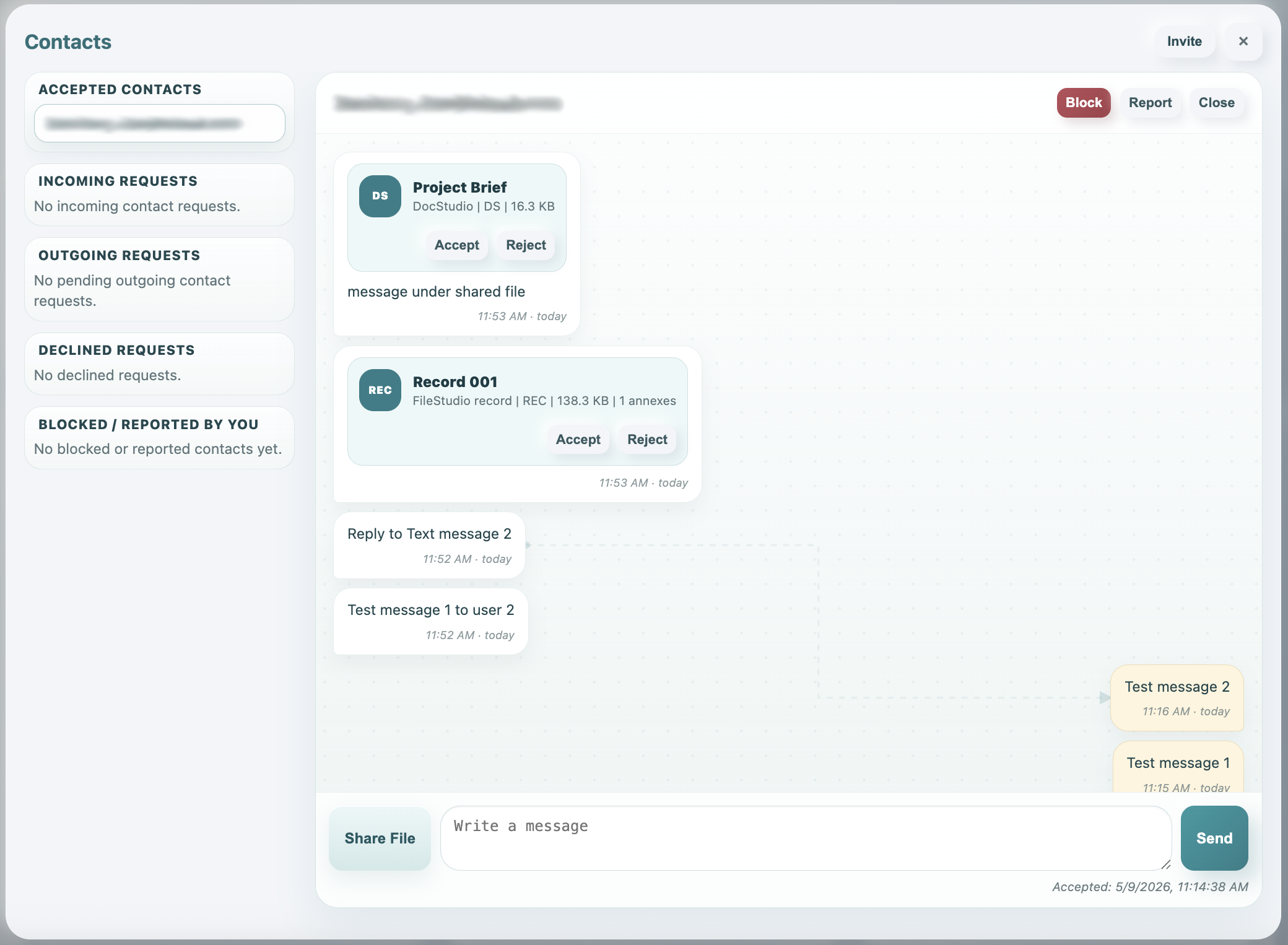Click 'message under shared file' text
This screenshot has width=1288, height=945.
point(436,292)
